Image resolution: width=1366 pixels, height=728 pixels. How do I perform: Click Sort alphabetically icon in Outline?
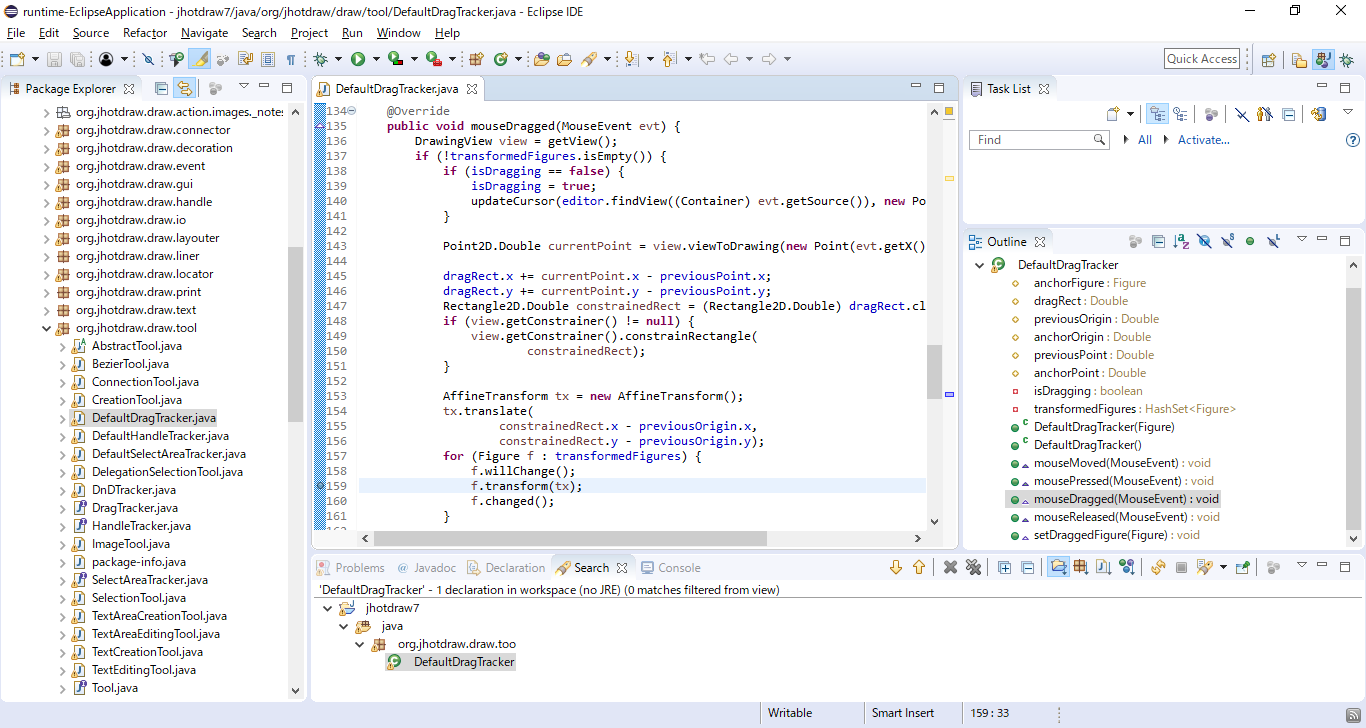tap(1181, 241)
